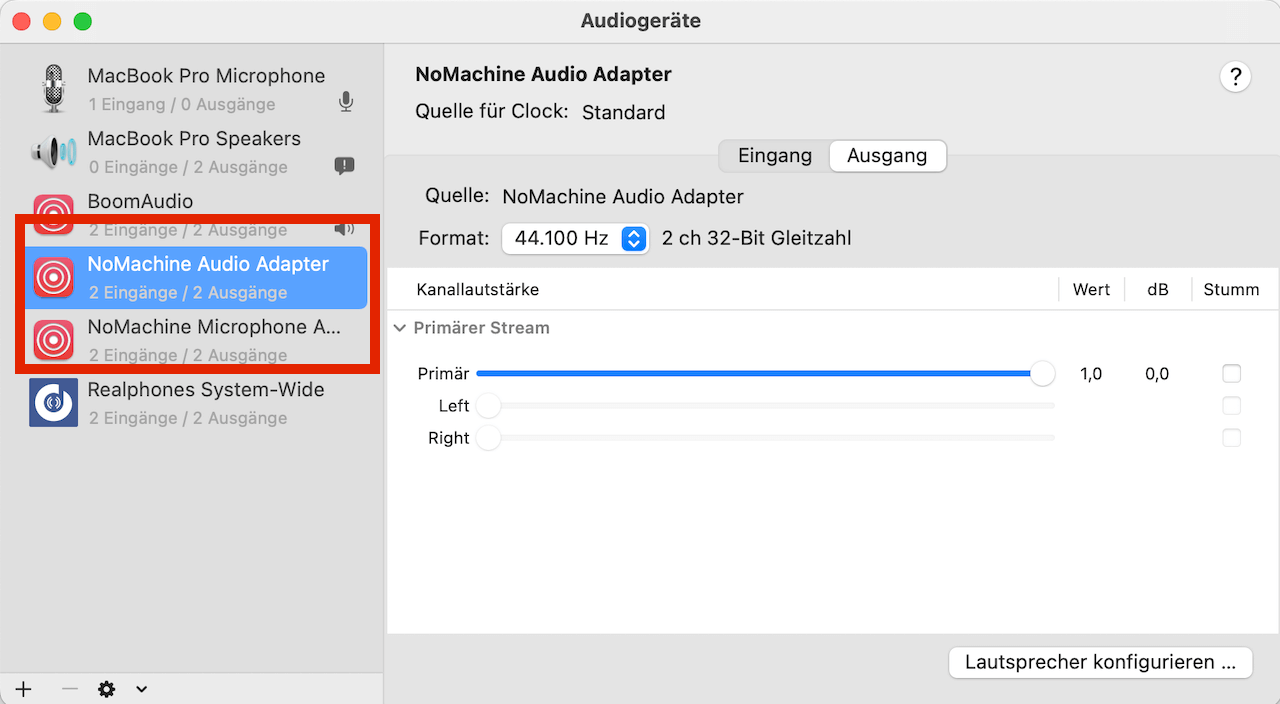Click the Quelle für Clock 'Standard' value
The image size is (1280, 704).
click(624, 112)
